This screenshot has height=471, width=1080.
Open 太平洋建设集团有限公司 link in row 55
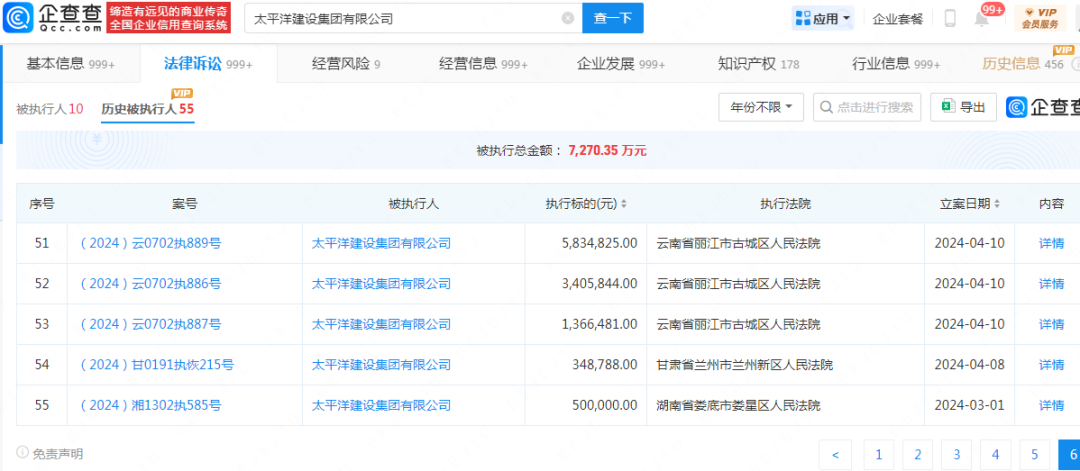(x=382, y=405)
